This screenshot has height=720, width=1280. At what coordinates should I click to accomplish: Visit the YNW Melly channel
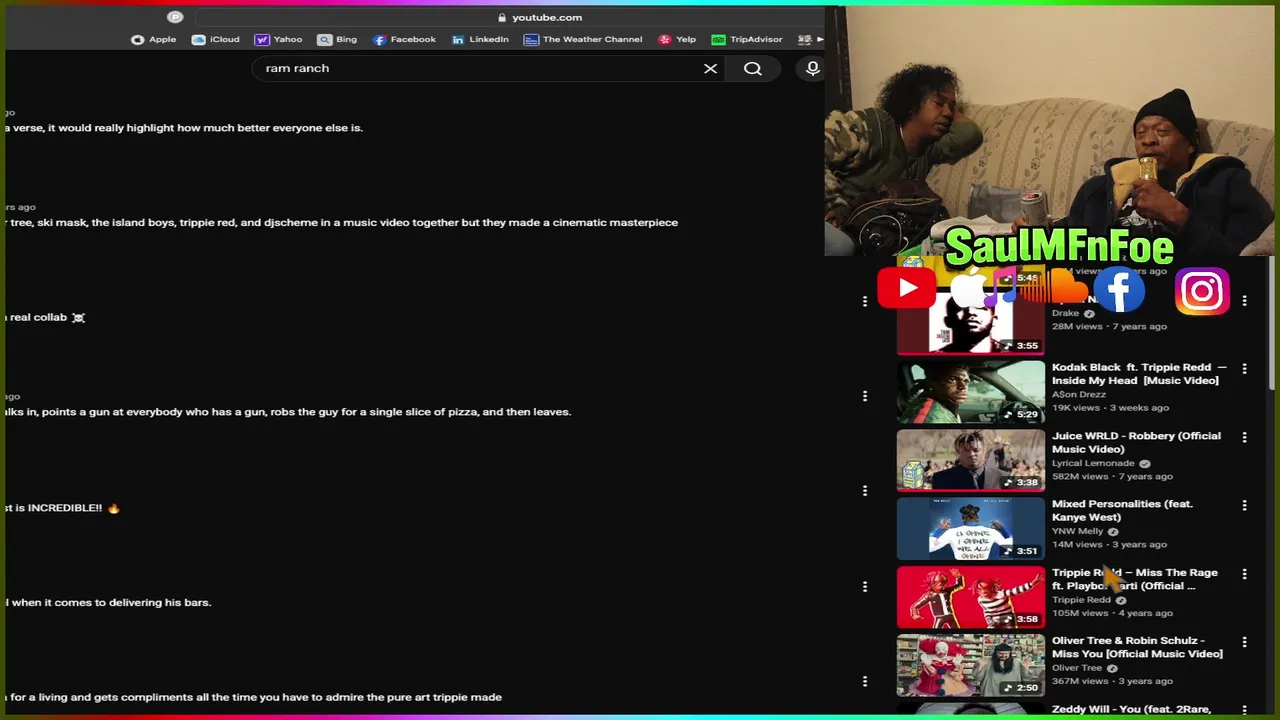click(x=1077, y=531)
